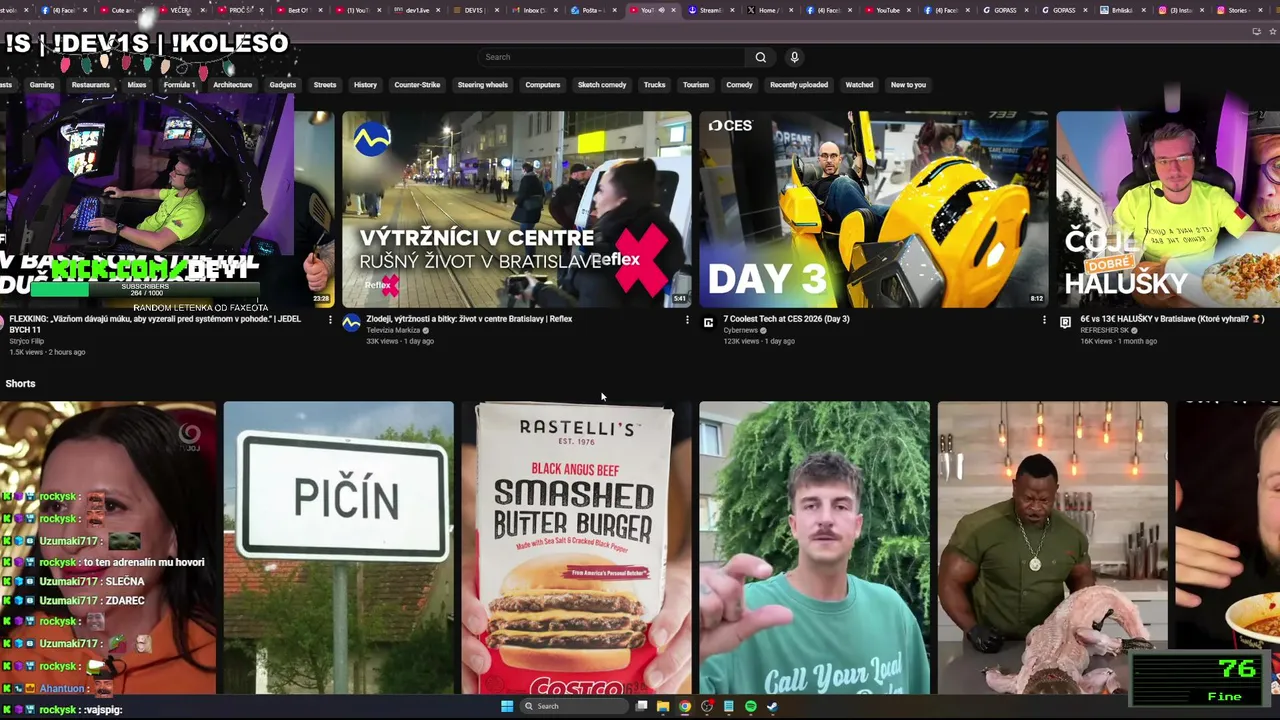Select the Comedy filter chip

739,85
